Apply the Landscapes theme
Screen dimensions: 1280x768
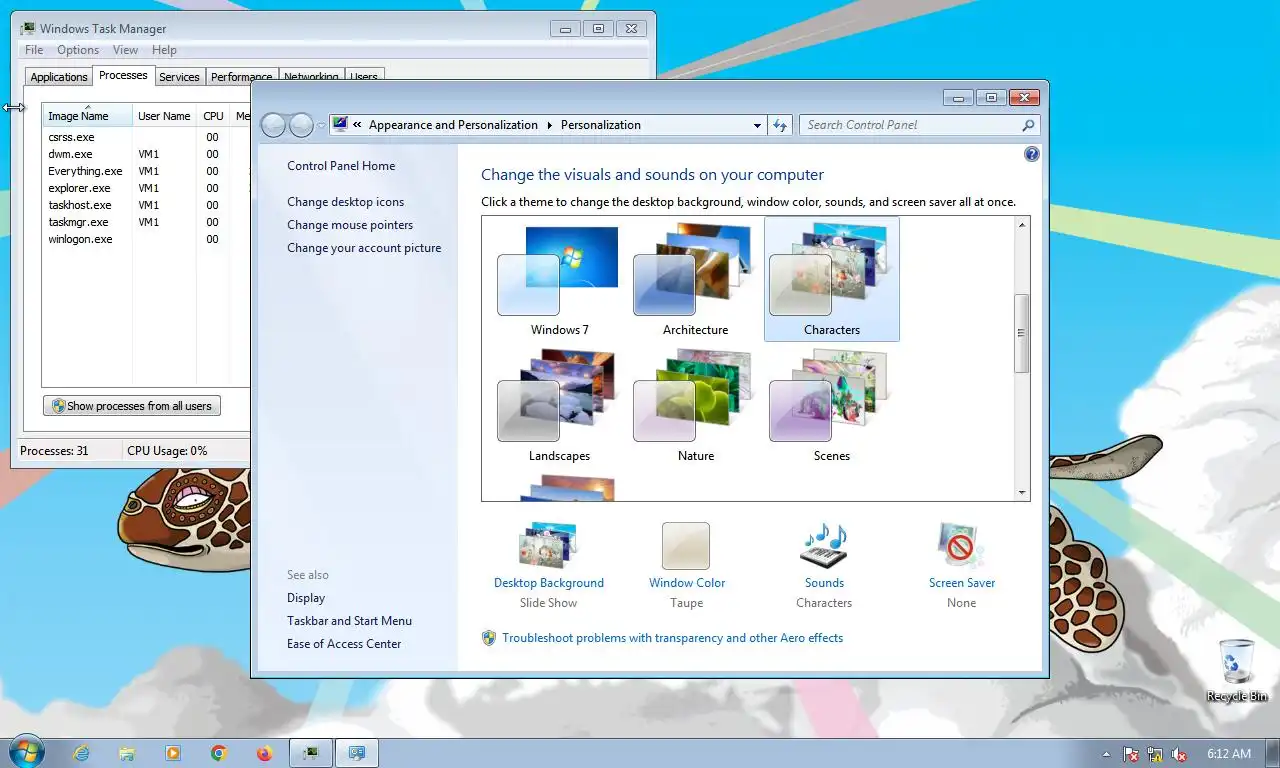(559, 406)
